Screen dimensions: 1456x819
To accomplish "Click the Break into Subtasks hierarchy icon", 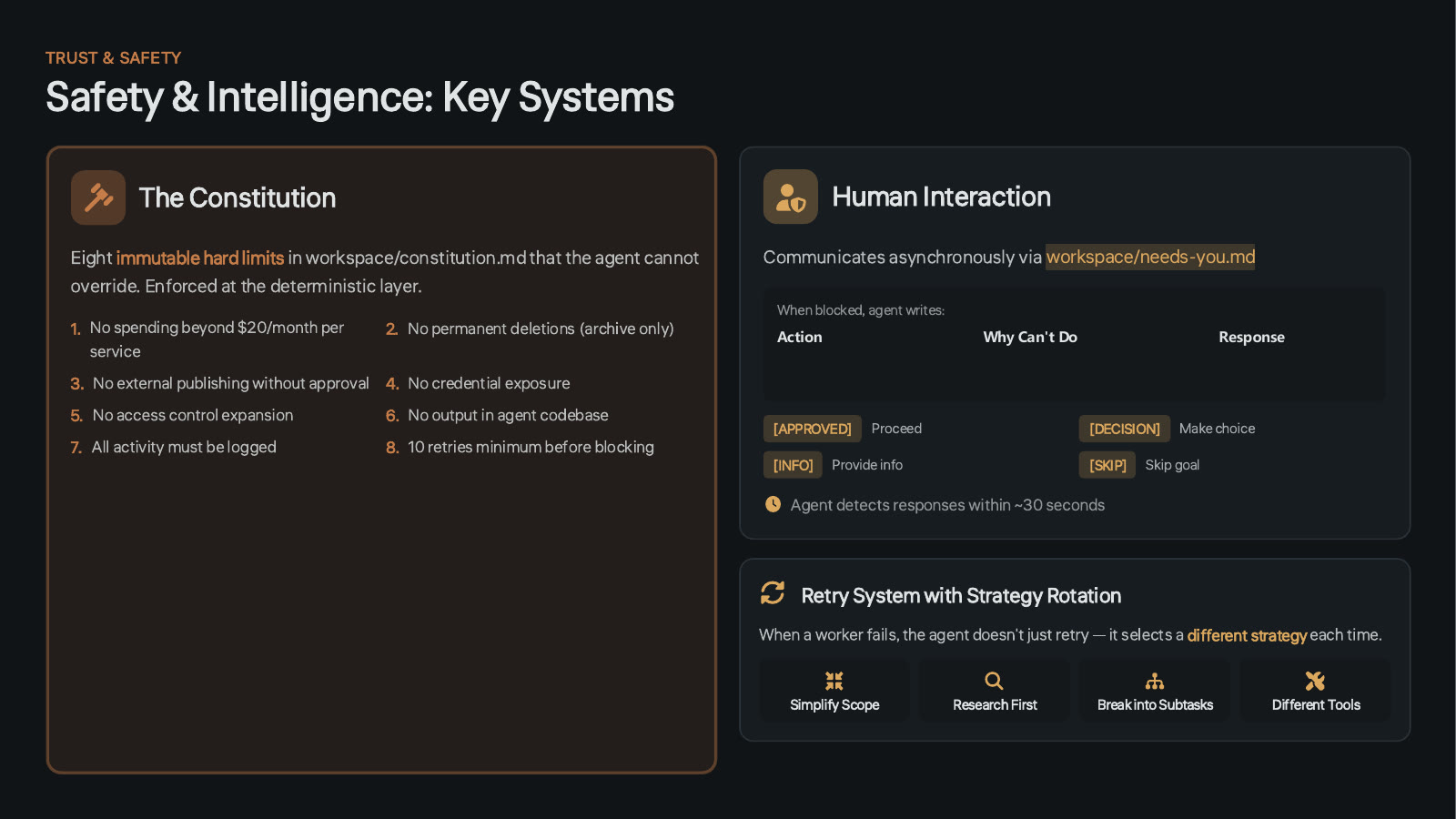I will [1155, 681].
